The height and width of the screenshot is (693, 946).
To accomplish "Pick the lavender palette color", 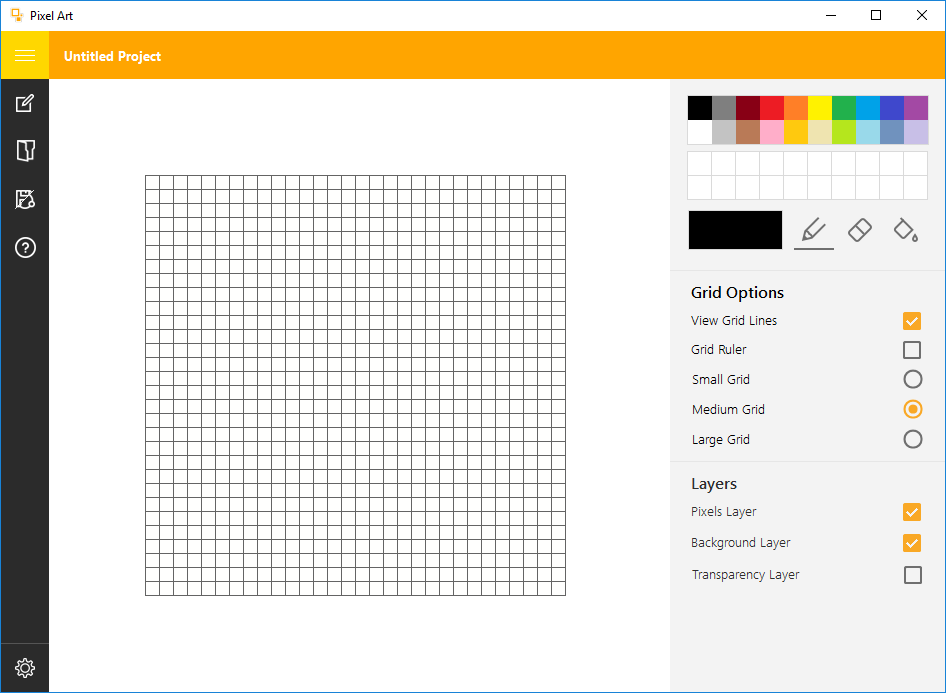I will click(x=916, y=132).
